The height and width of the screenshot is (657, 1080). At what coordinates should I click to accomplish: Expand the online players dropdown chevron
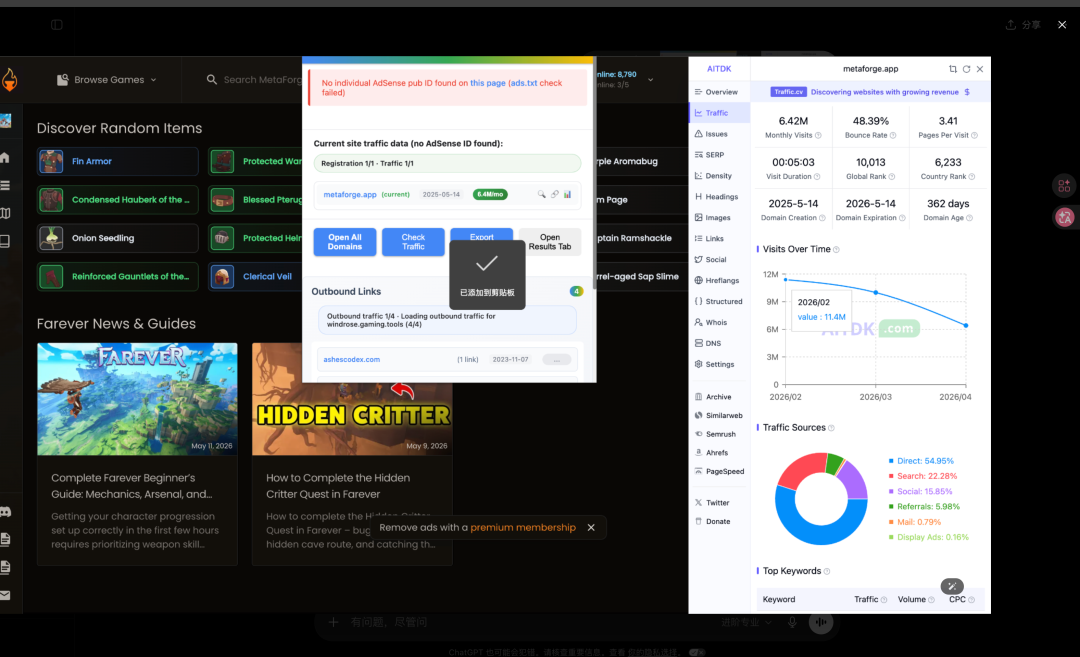[x=650, y=80]
